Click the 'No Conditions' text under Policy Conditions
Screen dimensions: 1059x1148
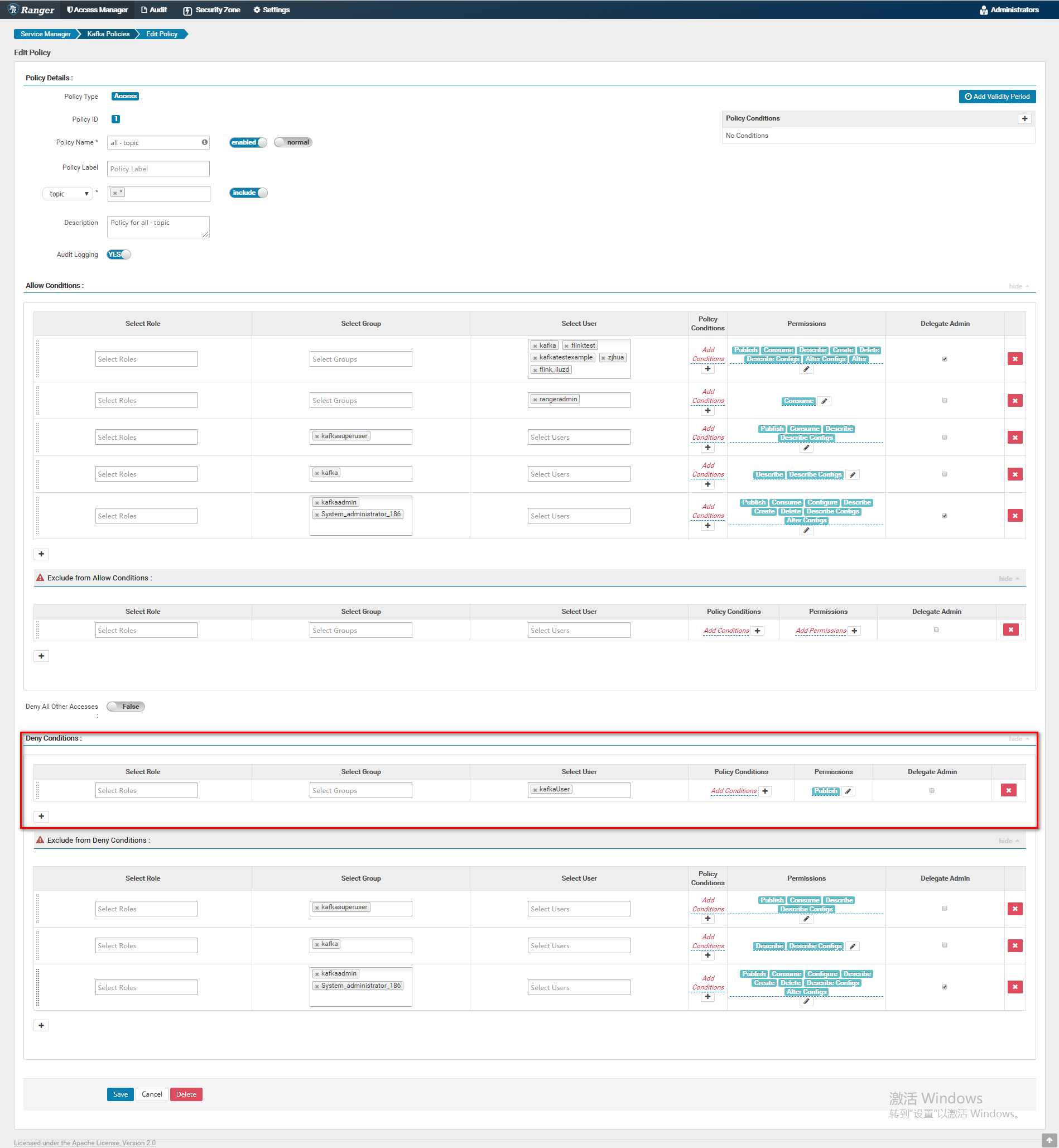(747, 135)
